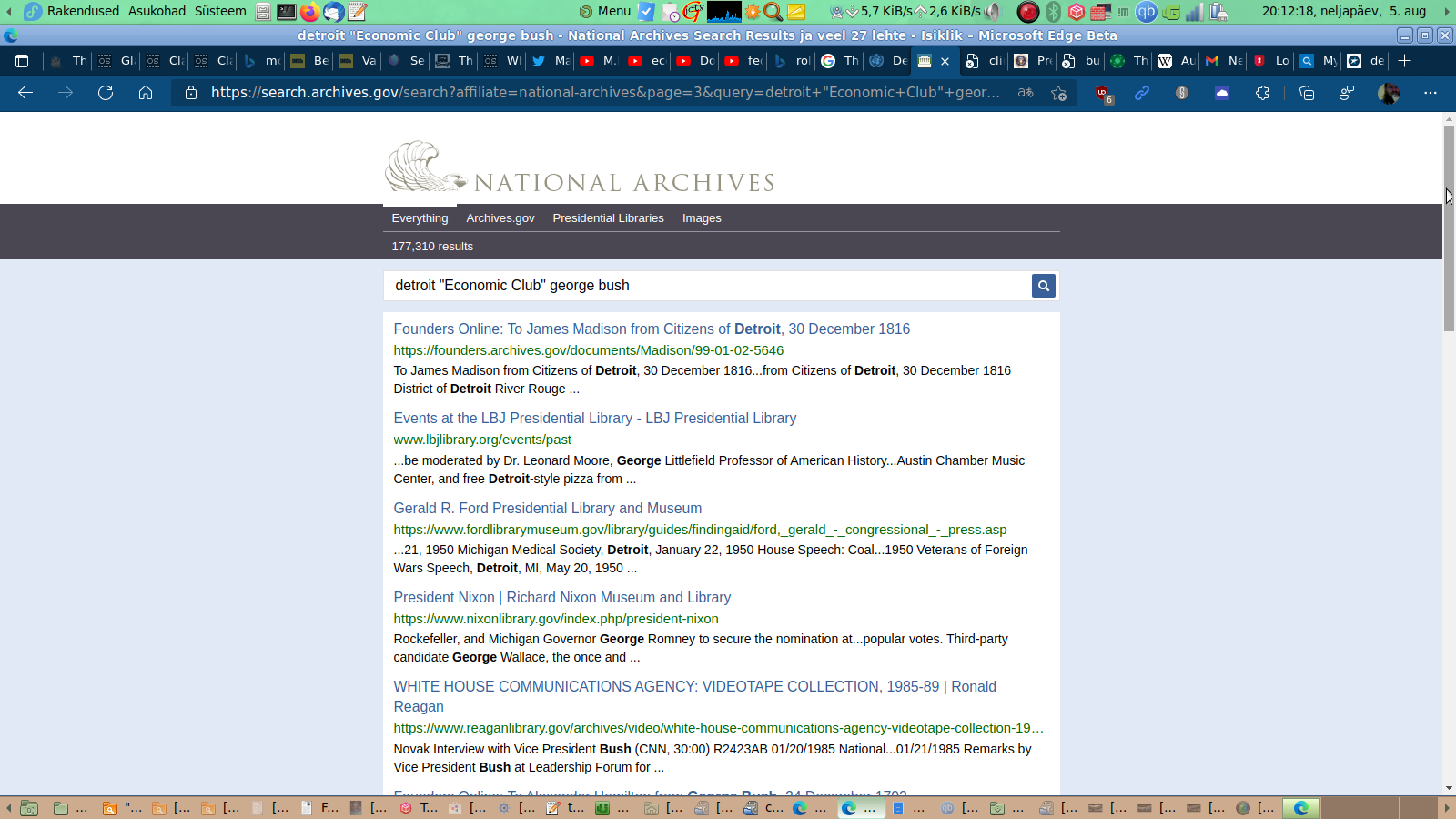Screen dimensions: 1456x819
Task: Reload the current search page
Action: pyautogui.click(x=106, y=93)
